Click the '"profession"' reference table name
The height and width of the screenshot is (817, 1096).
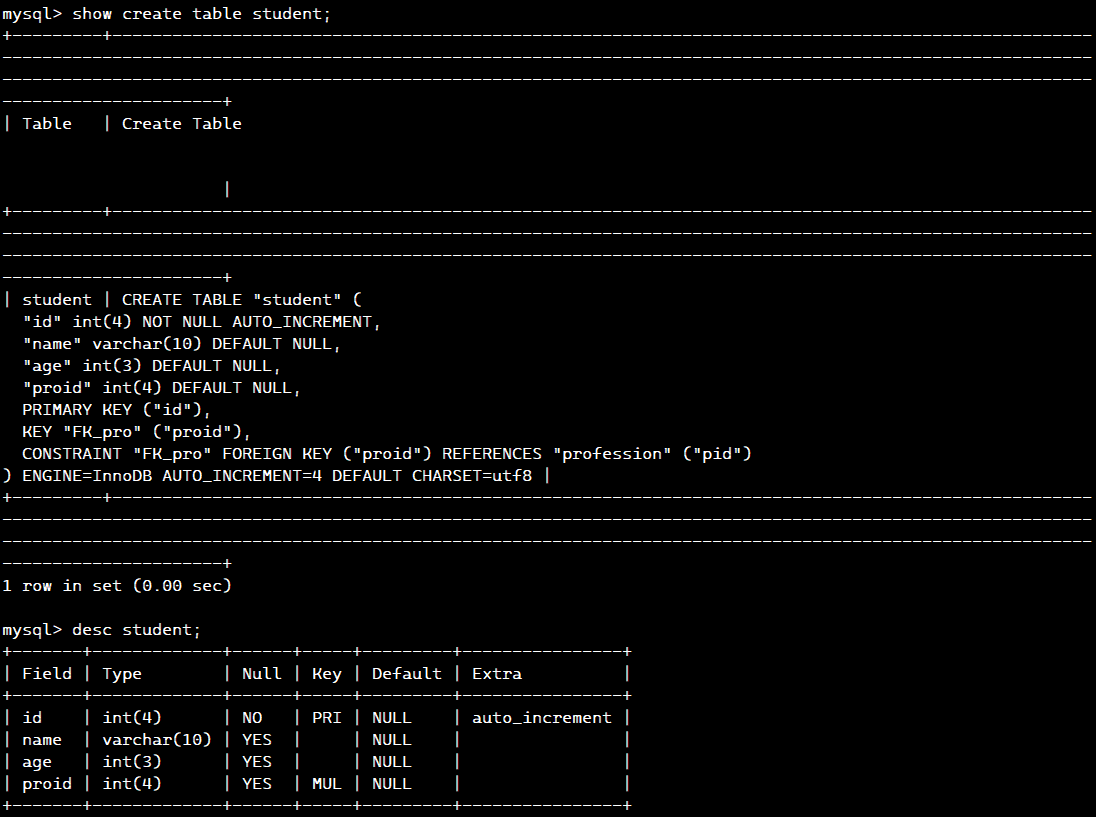point(612,454)
